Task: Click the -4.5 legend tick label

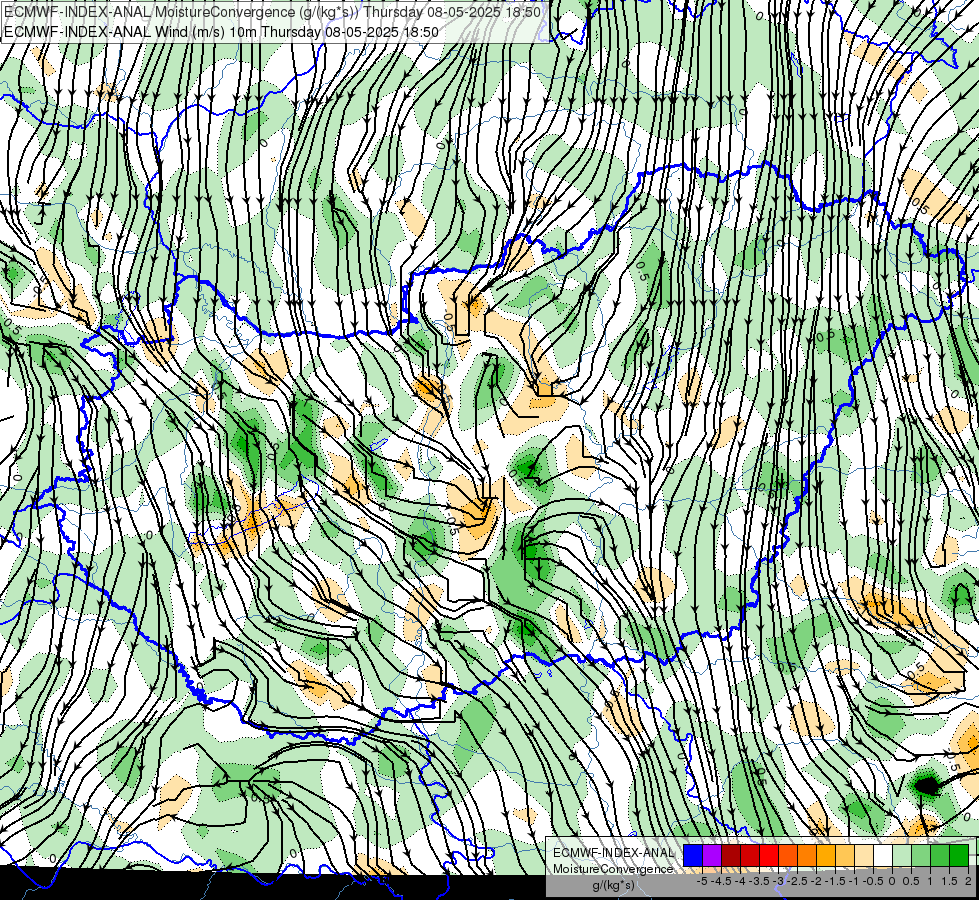Action: point(721,881)
